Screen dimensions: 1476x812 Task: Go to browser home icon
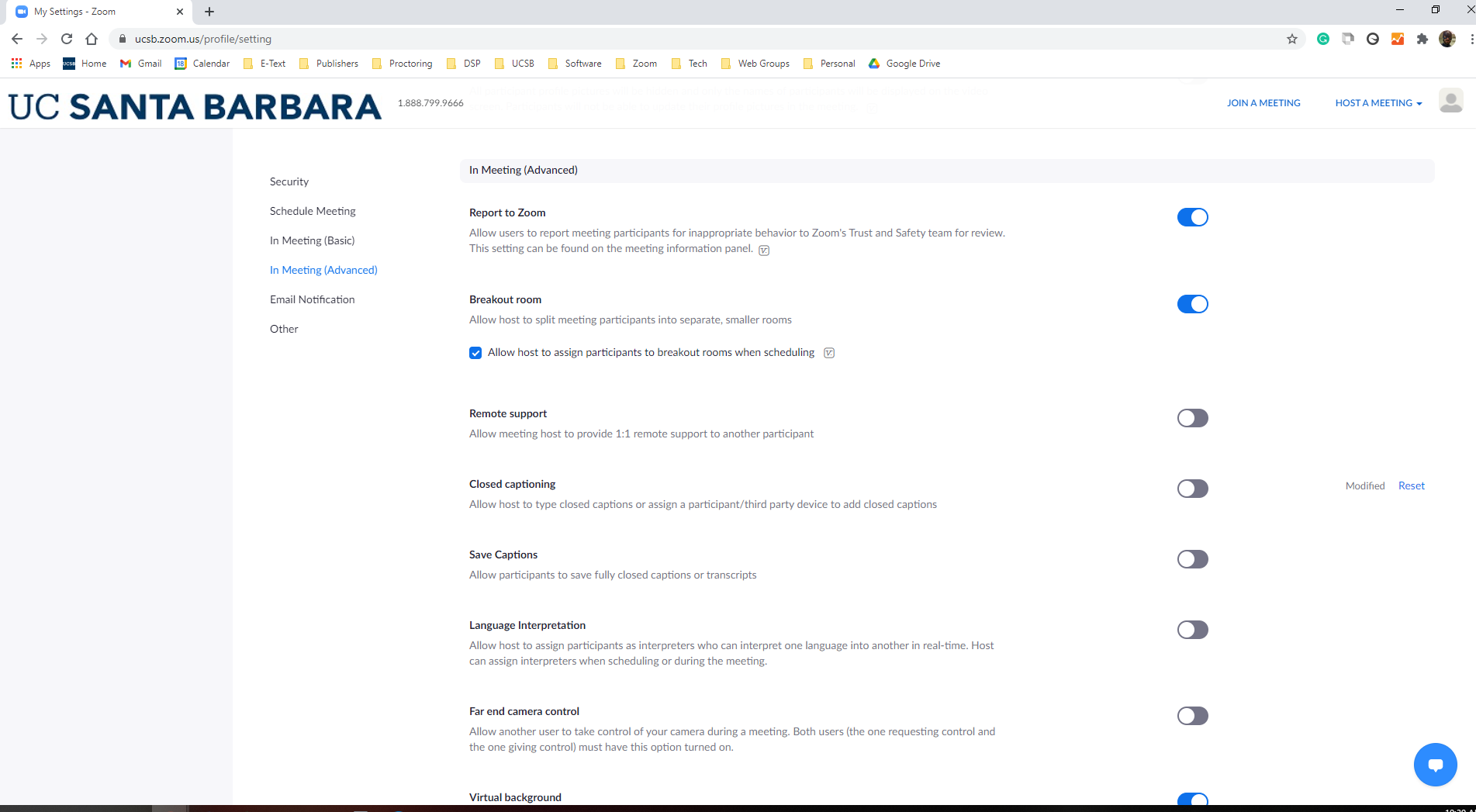click(92, 39)
